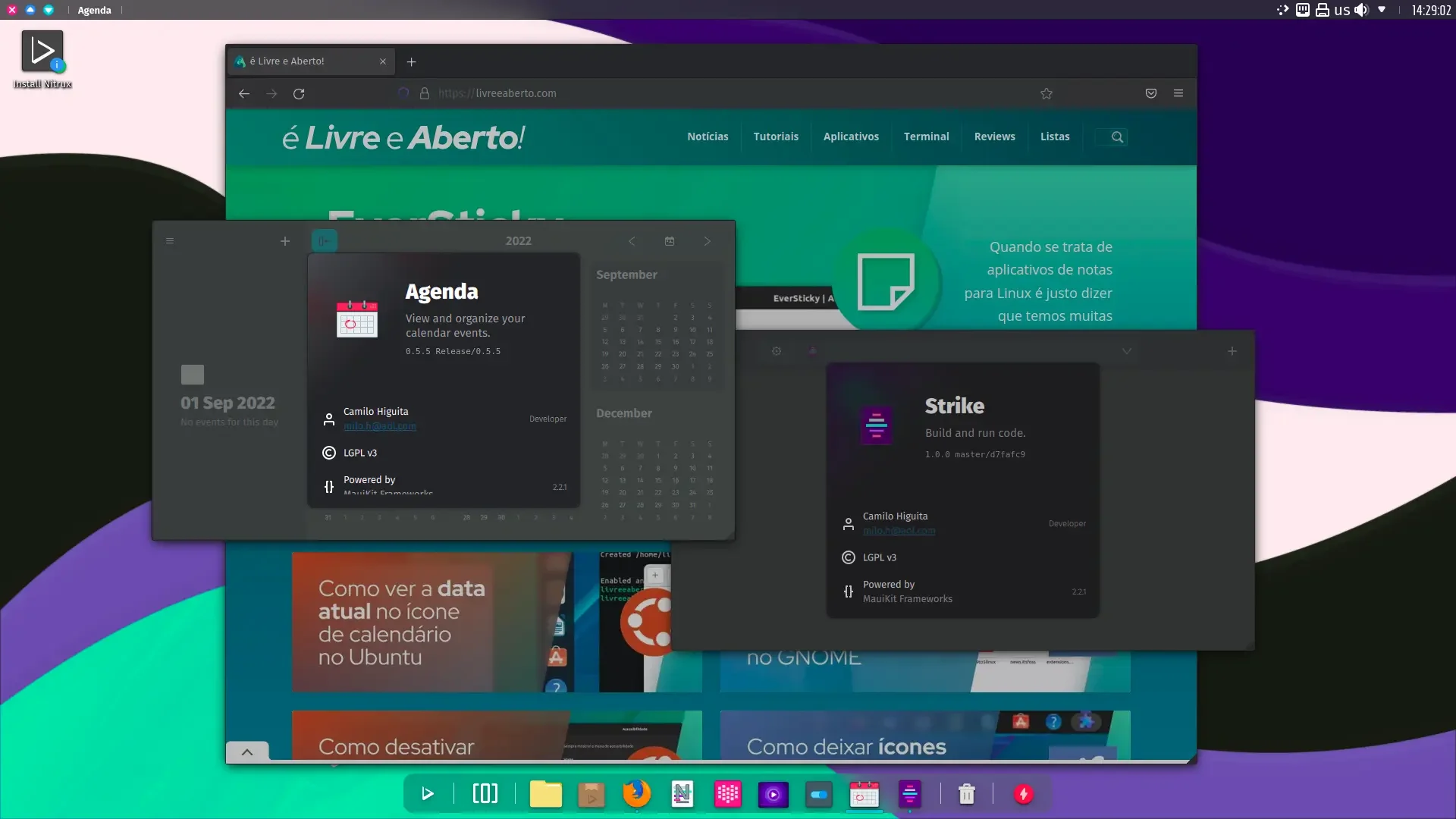Switch the 'us' keyboard layout indicator

1342,10
